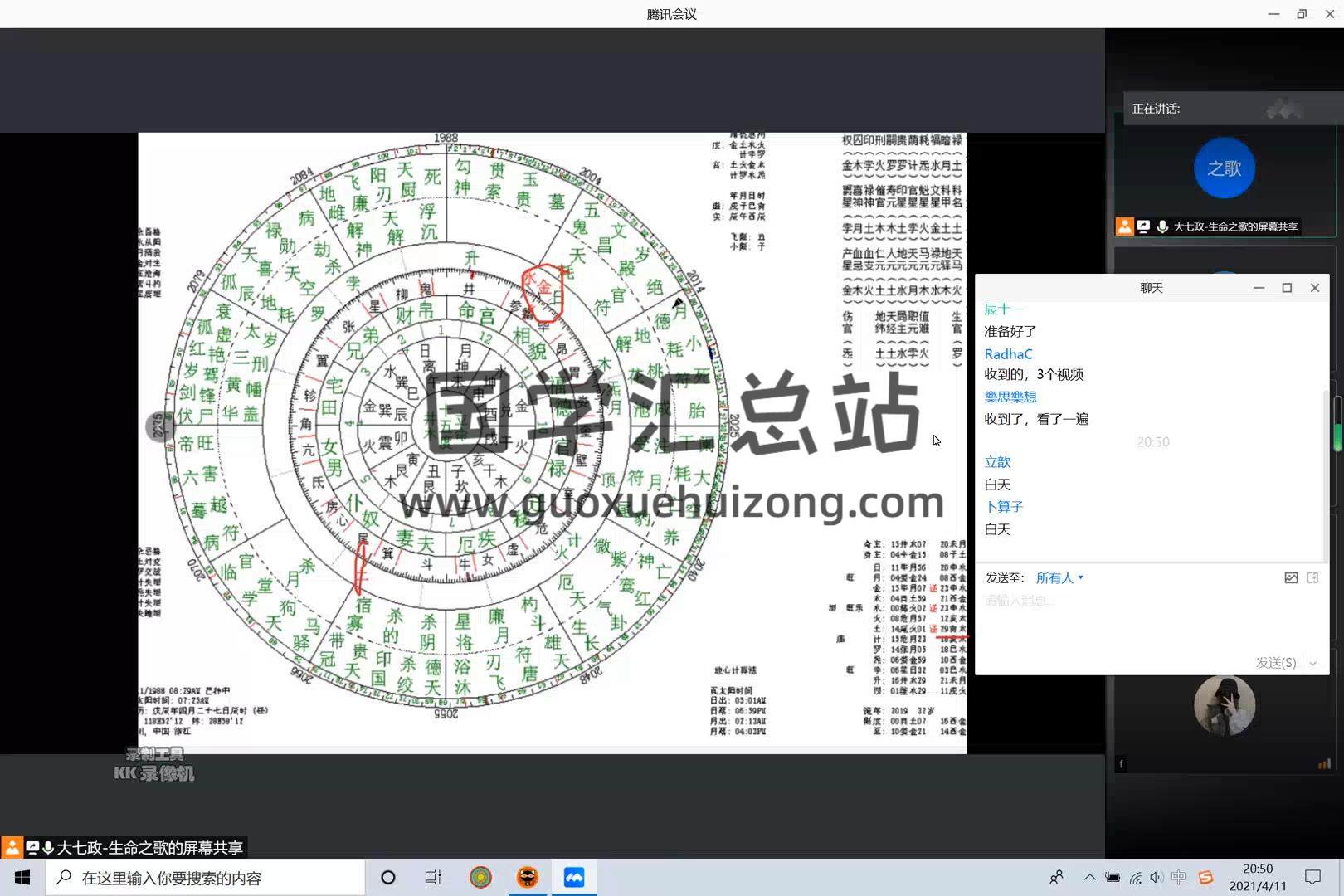Image resolution: width=1344 pixels, height=896 pixels.
Task: Click the Task View taskbar icon
Action: (432, 877)
